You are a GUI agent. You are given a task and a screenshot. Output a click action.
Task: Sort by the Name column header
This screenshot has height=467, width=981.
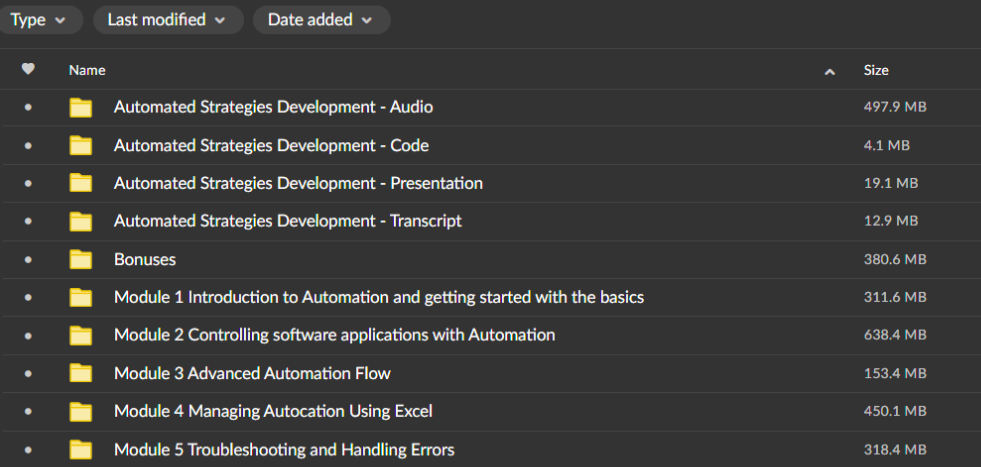tap(87, 70)
